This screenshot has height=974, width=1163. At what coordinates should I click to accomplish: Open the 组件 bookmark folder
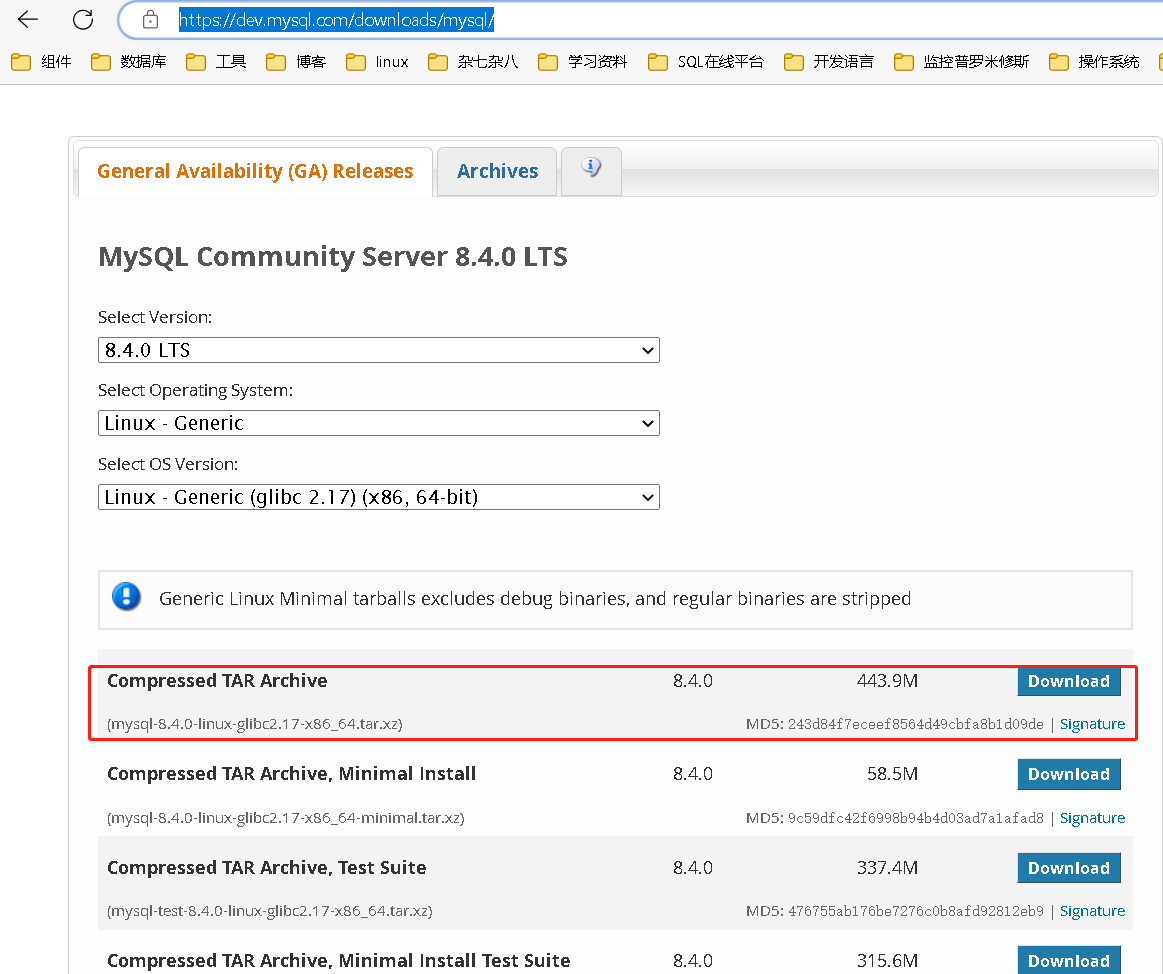[x=42, y=62]
